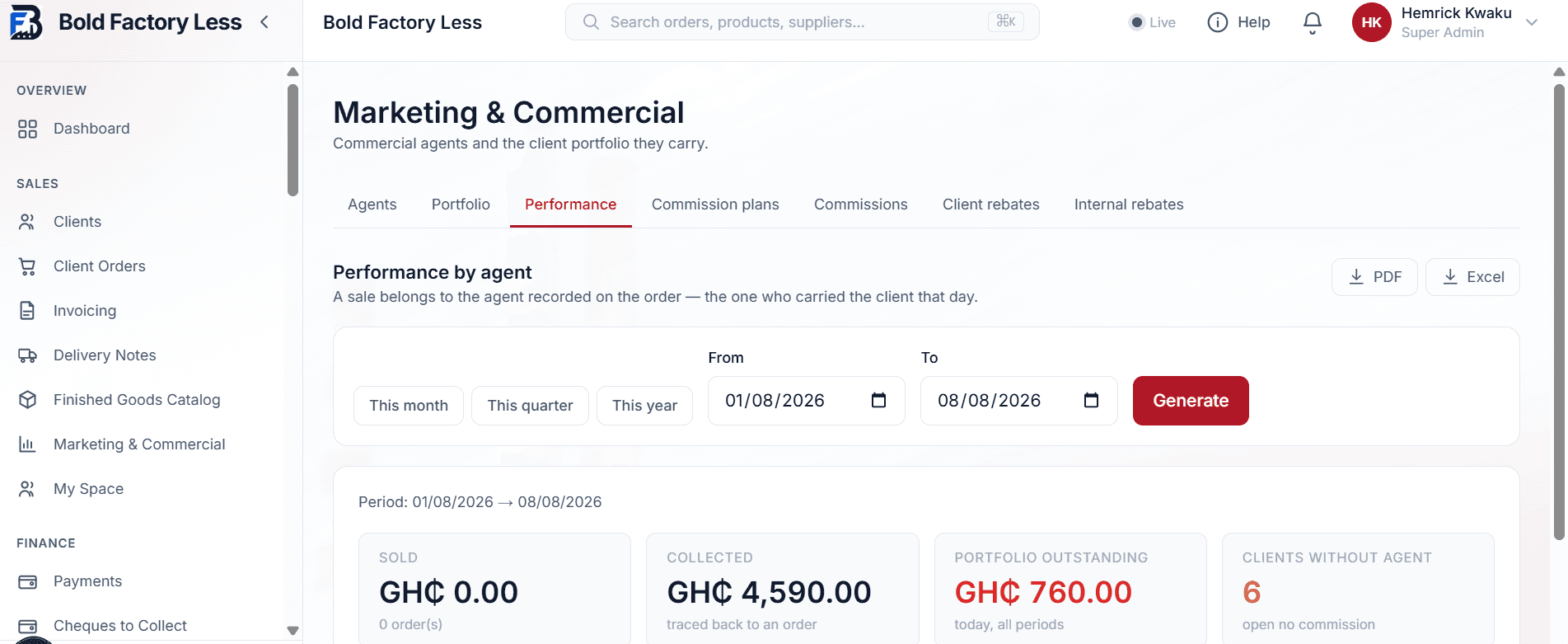Viewport: 1568px width, 644px height.
Task: Collapse sidebar with the chevron arrow
Action: pyautogui.click(x=264, y=22)
